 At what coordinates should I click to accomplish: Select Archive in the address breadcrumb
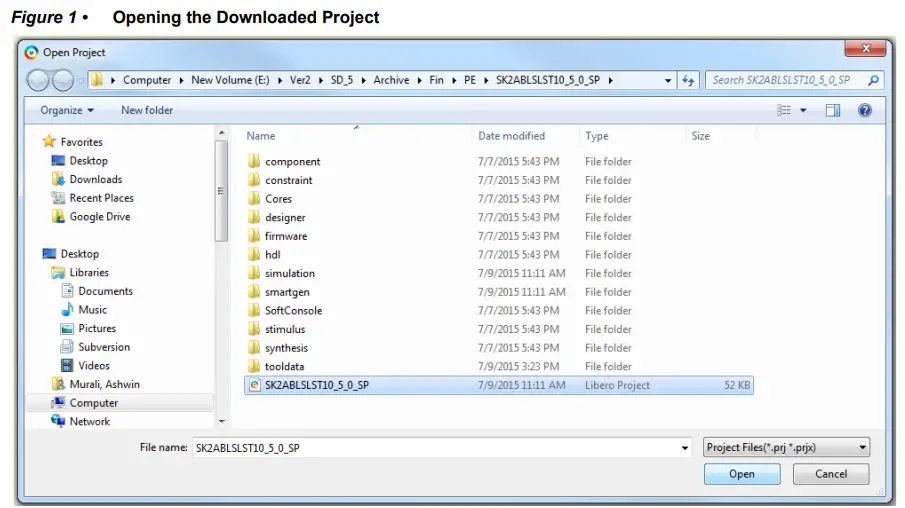click(391, 80)
